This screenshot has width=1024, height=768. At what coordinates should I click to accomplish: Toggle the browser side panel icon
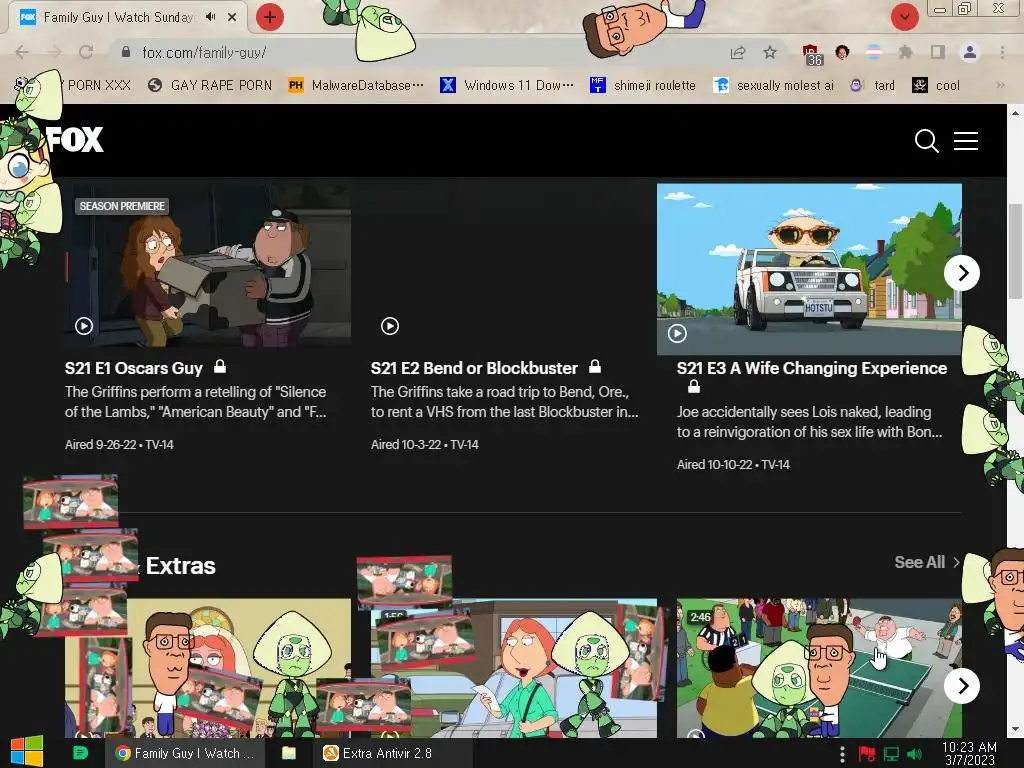(x=938, y=52)
